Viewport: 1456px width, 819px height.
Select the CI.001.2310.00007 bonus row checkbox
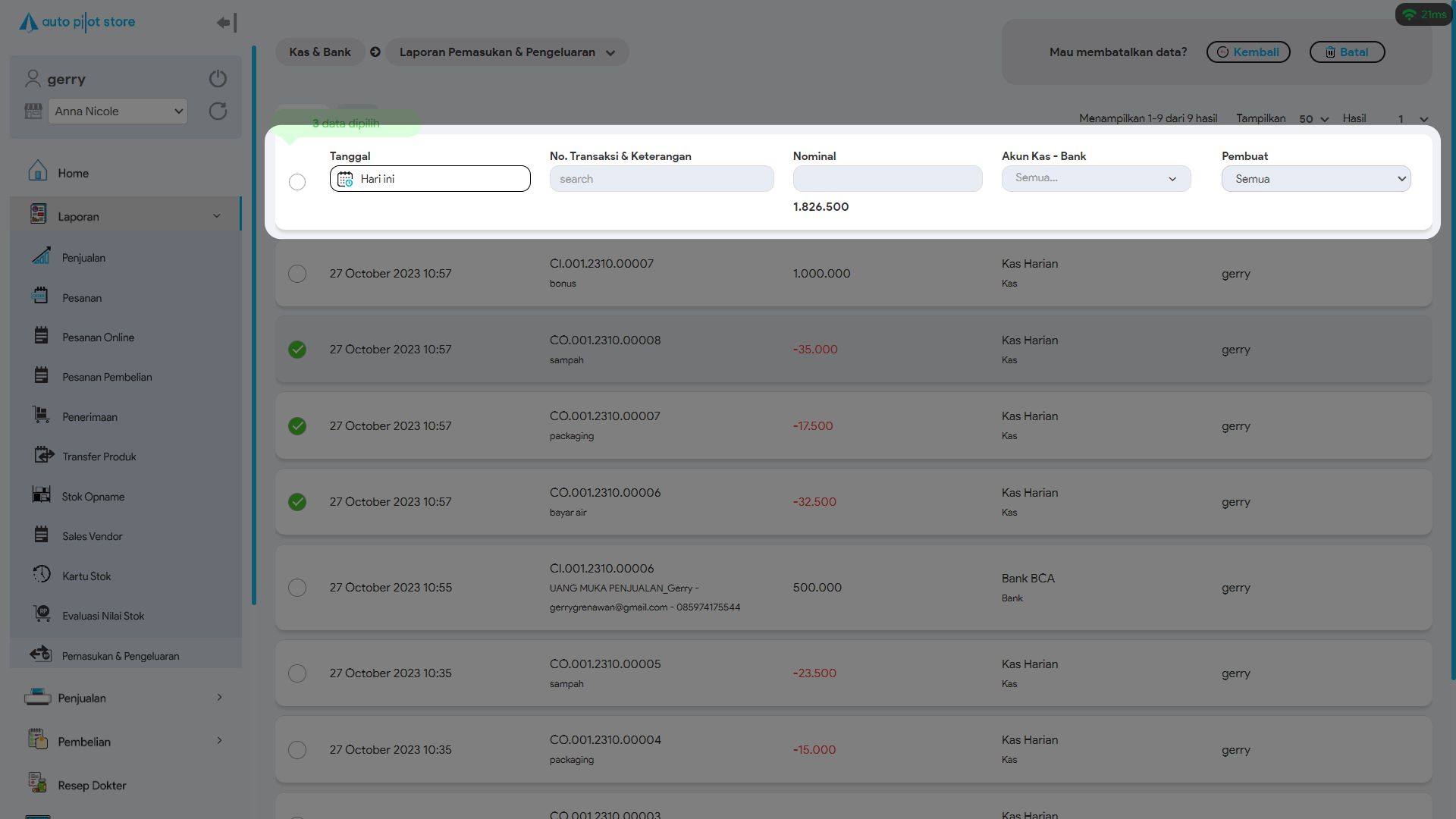(x=297, y=274)
